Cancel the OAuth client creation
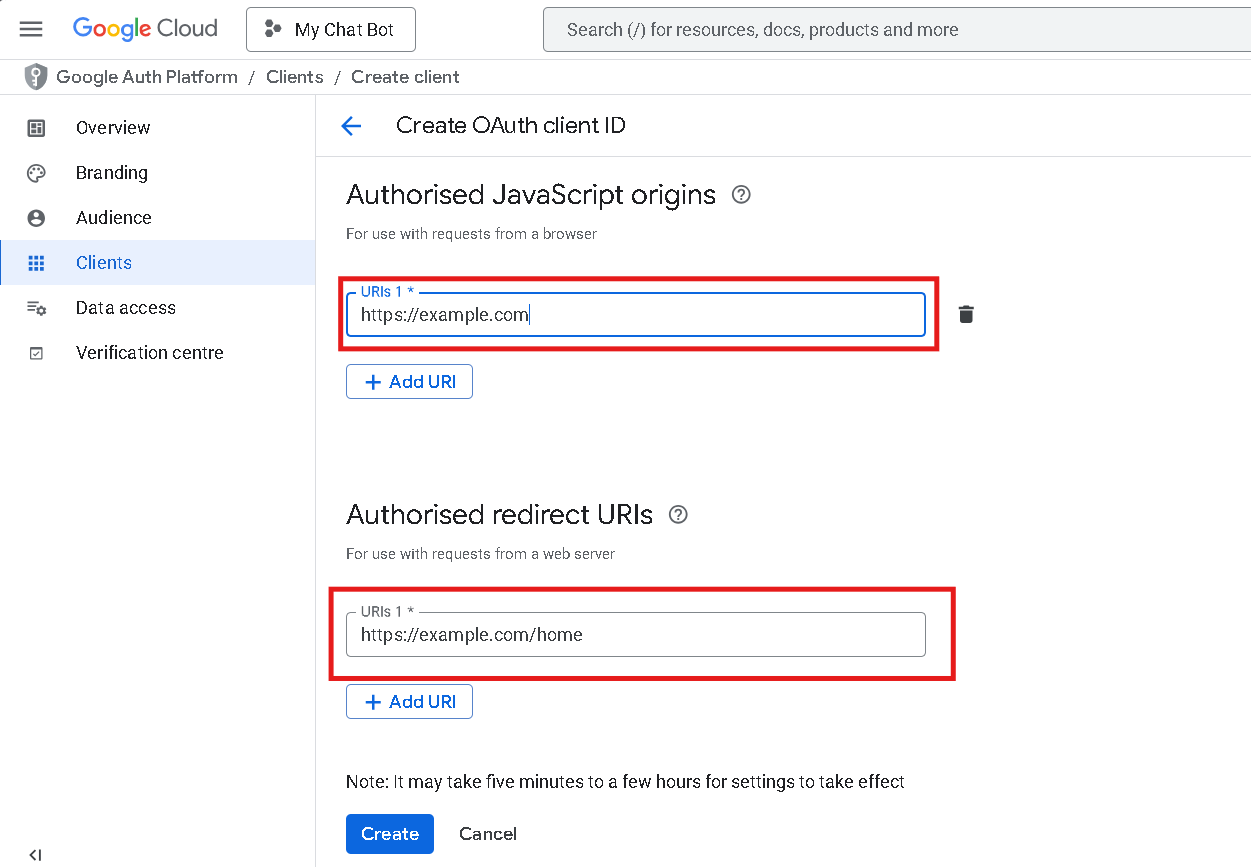 pyautogui.click(x=488, y=834)
